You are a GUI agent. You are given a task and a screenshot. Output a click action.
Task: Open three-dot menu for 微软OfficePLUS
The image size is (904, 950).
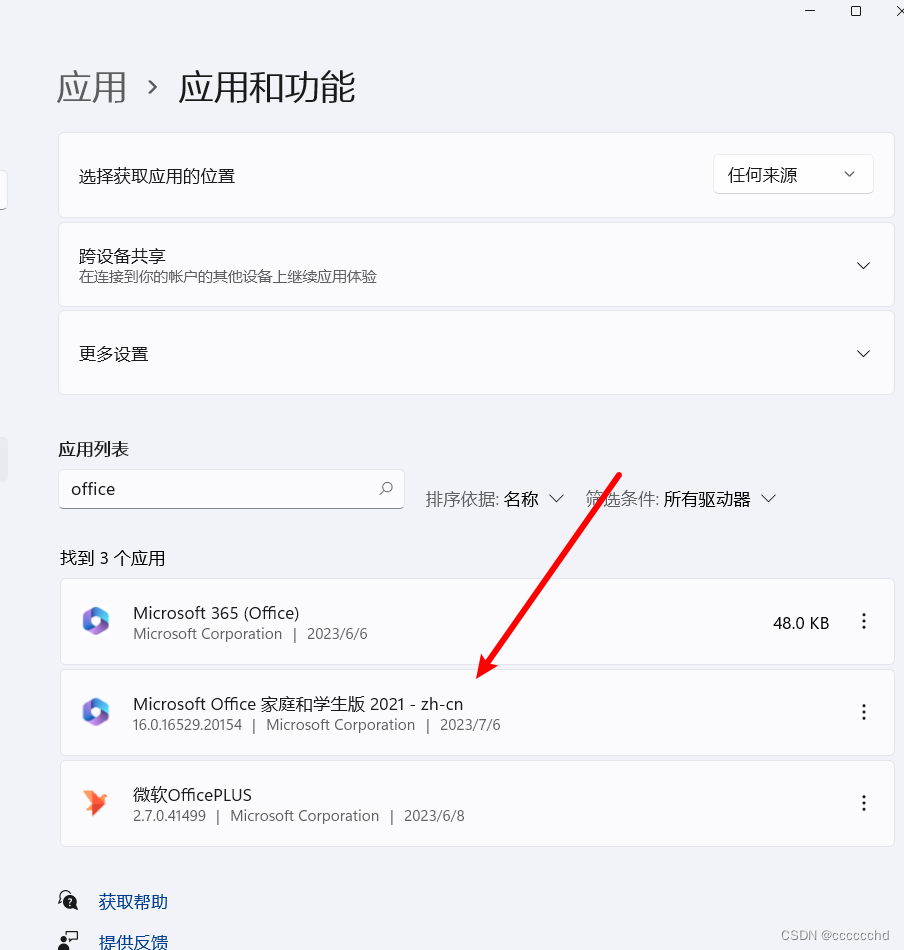click(x=864, y=803)
